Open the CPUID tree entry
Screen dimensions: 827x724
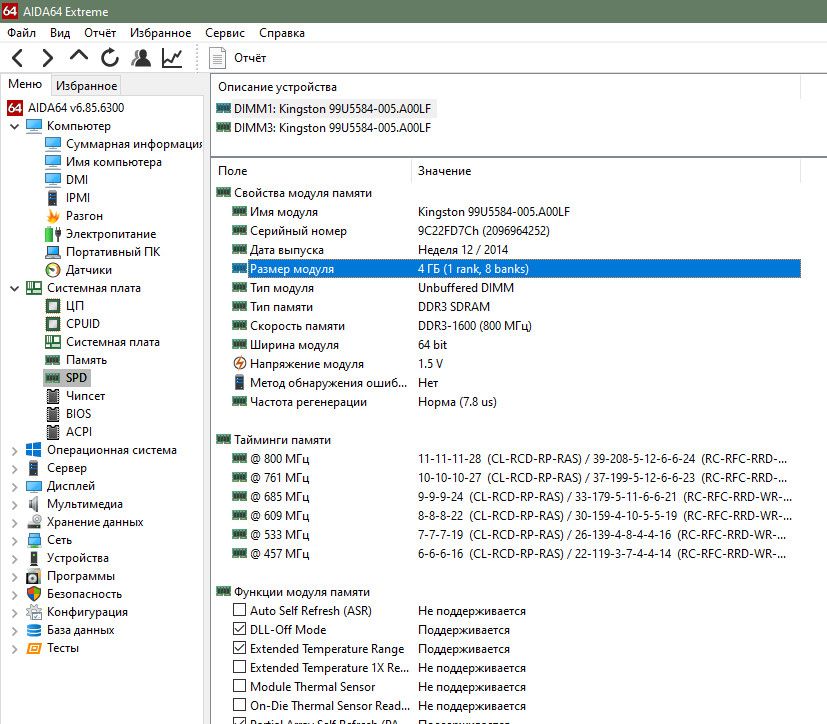(82, 324)
